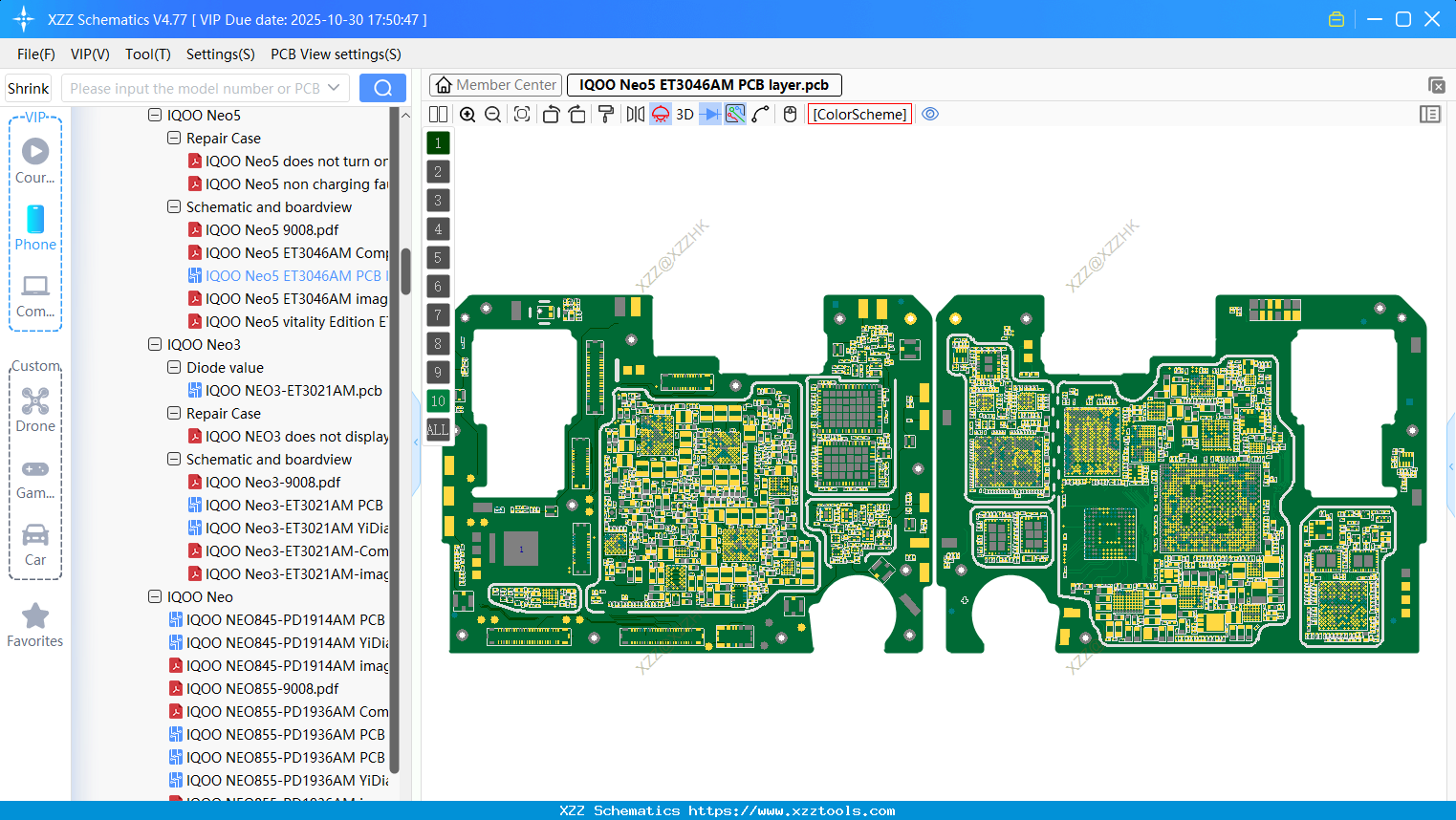Show ALL PCB layers
This screenshot has height=820, width=1456.
coord(438,430)
